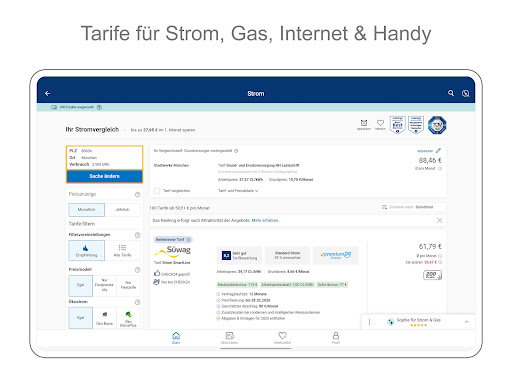The height and width of the screenshot is (384, 512).
Task: Select the Jährlich price display option
Action: (x=122, y=210)
